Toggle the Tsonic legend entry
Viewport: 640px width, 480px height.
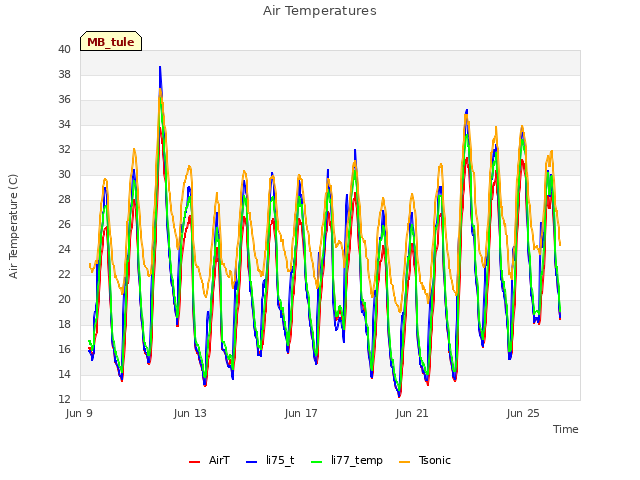425,460
